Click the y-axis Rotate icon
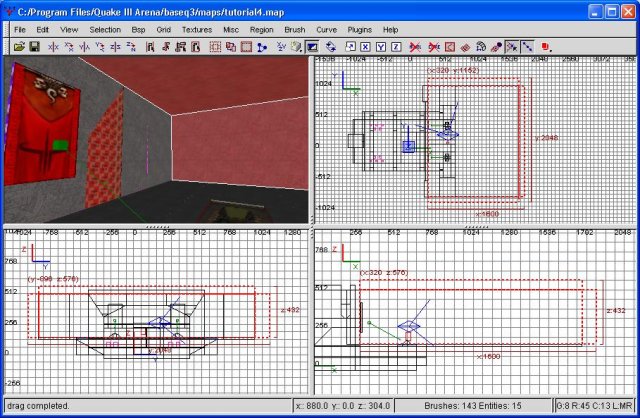This screenshot has height=418, width=640. (100, 47)
